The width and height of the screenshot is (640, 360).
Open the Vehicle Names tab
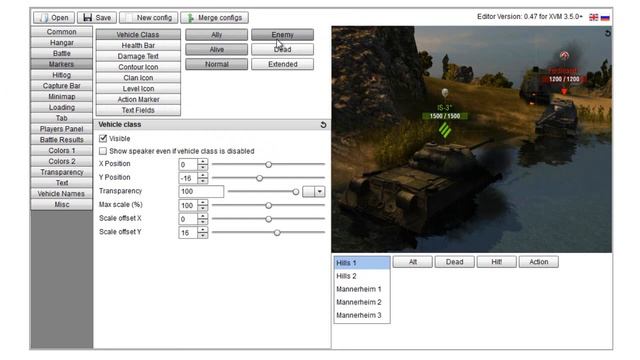pyautogui.click(x=61, y=194)
